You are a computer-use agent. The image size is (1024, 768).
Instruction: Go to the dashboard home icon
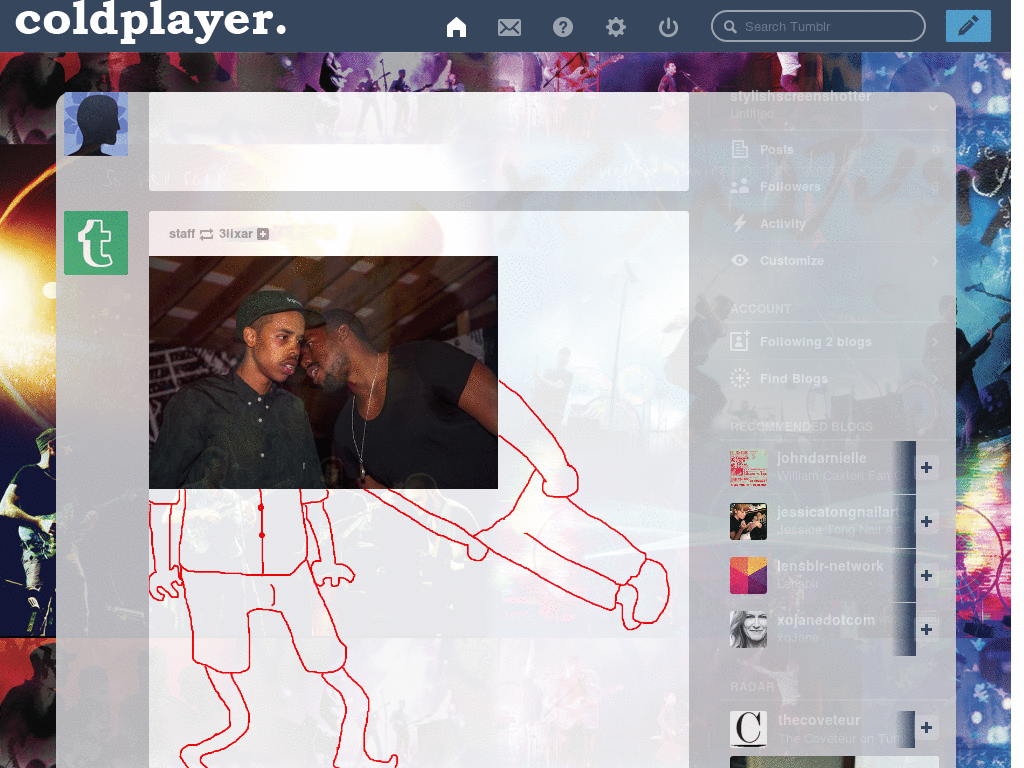456,27
